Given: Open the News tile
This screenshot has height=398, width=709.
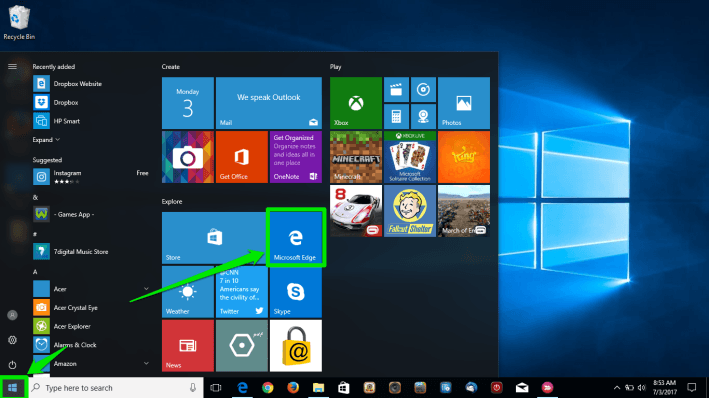Looking at the screenshot, I should tap(188, 346).
